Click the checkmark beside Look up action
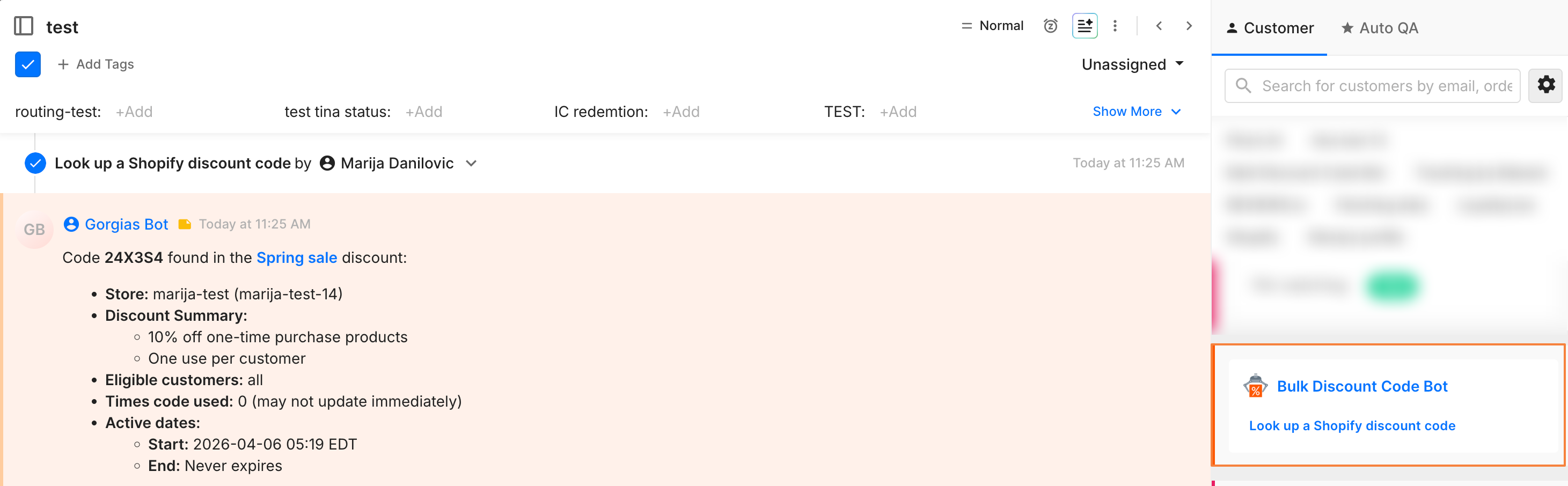 click(35, 163)
